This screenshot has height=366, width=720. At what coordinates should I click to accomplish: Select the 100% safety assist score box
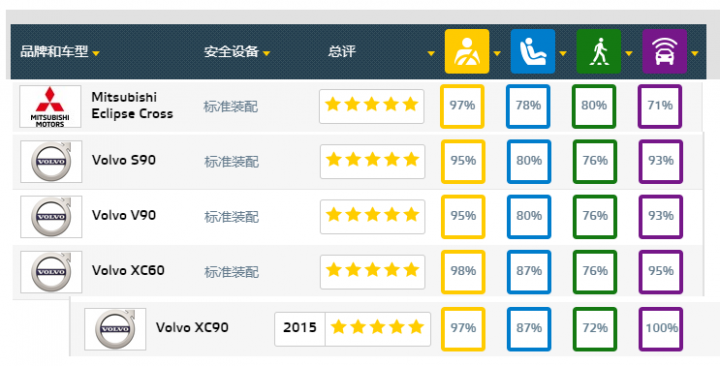tap(661, 329)
